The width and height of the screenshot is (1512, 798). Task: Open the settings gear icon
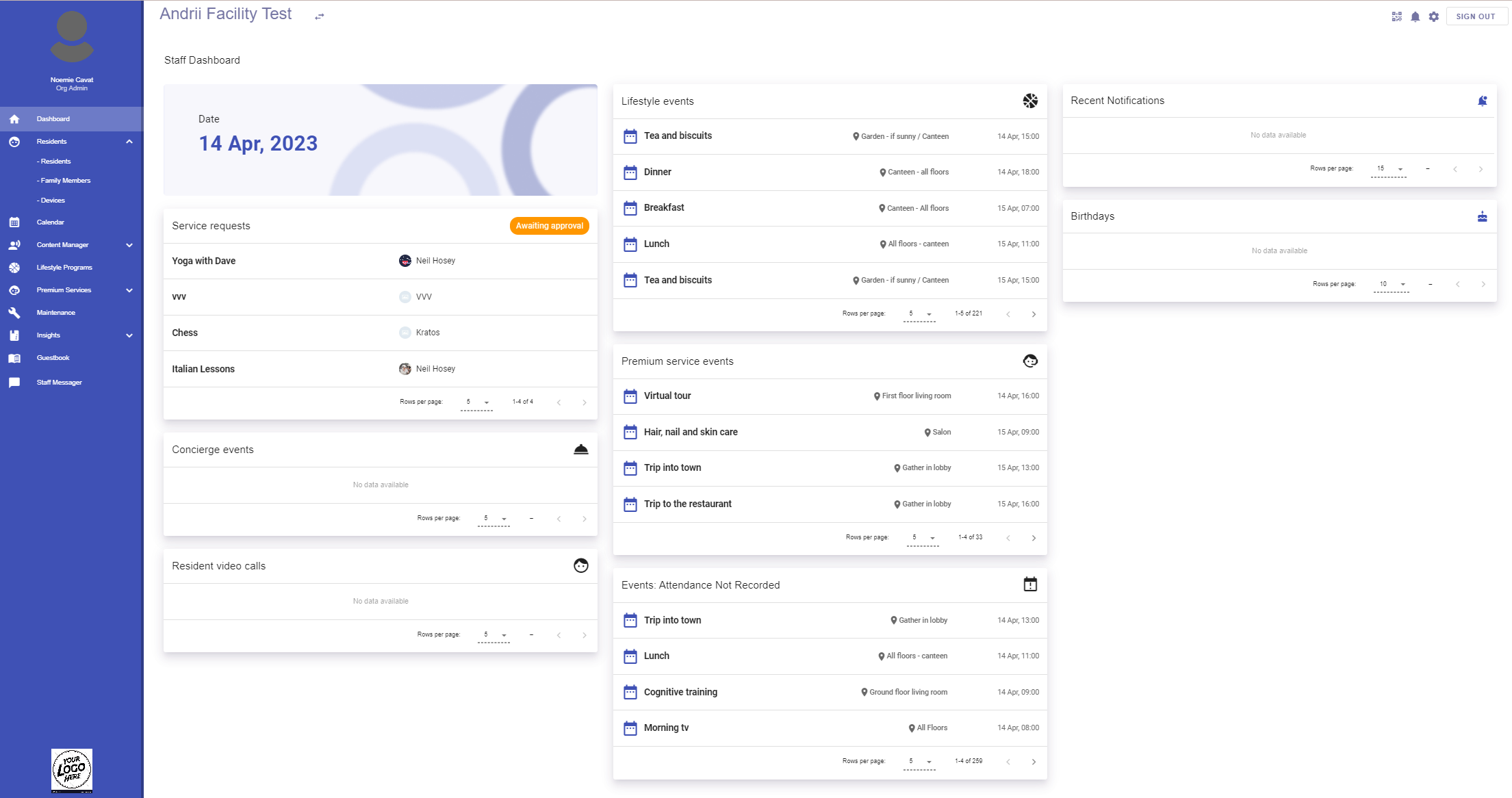[x=1433, y=16]
